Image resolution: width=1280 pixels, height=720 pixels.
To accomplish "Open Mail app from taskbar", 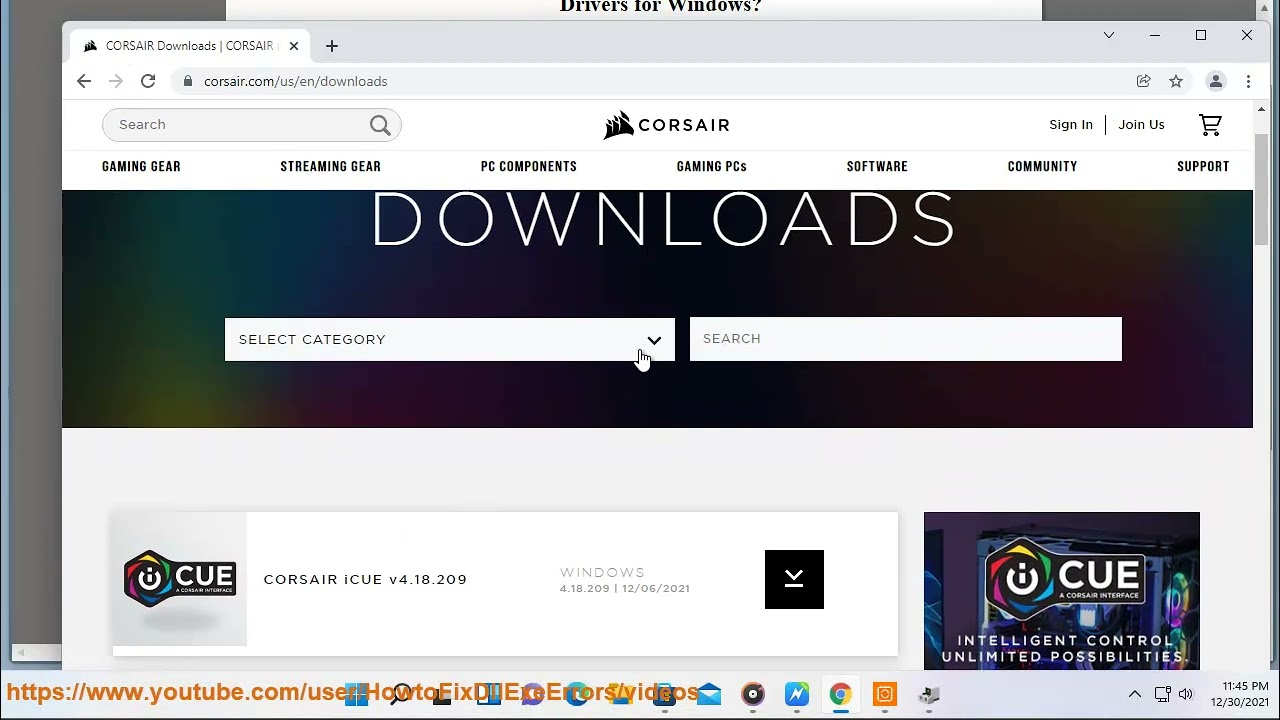I will pos(709,694).
